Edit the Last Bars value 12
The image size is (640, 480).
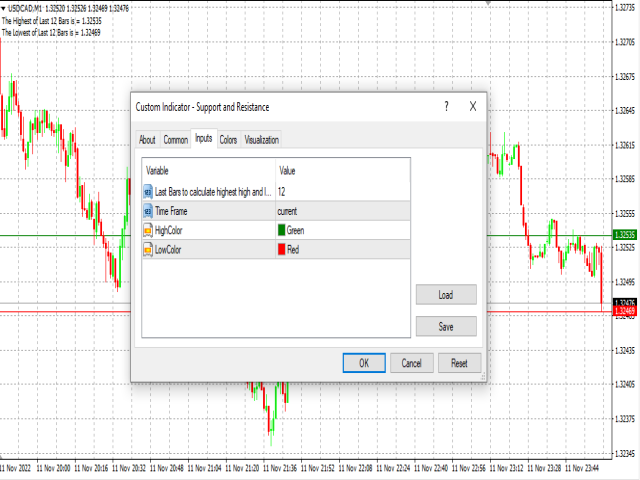pos(343,191)
